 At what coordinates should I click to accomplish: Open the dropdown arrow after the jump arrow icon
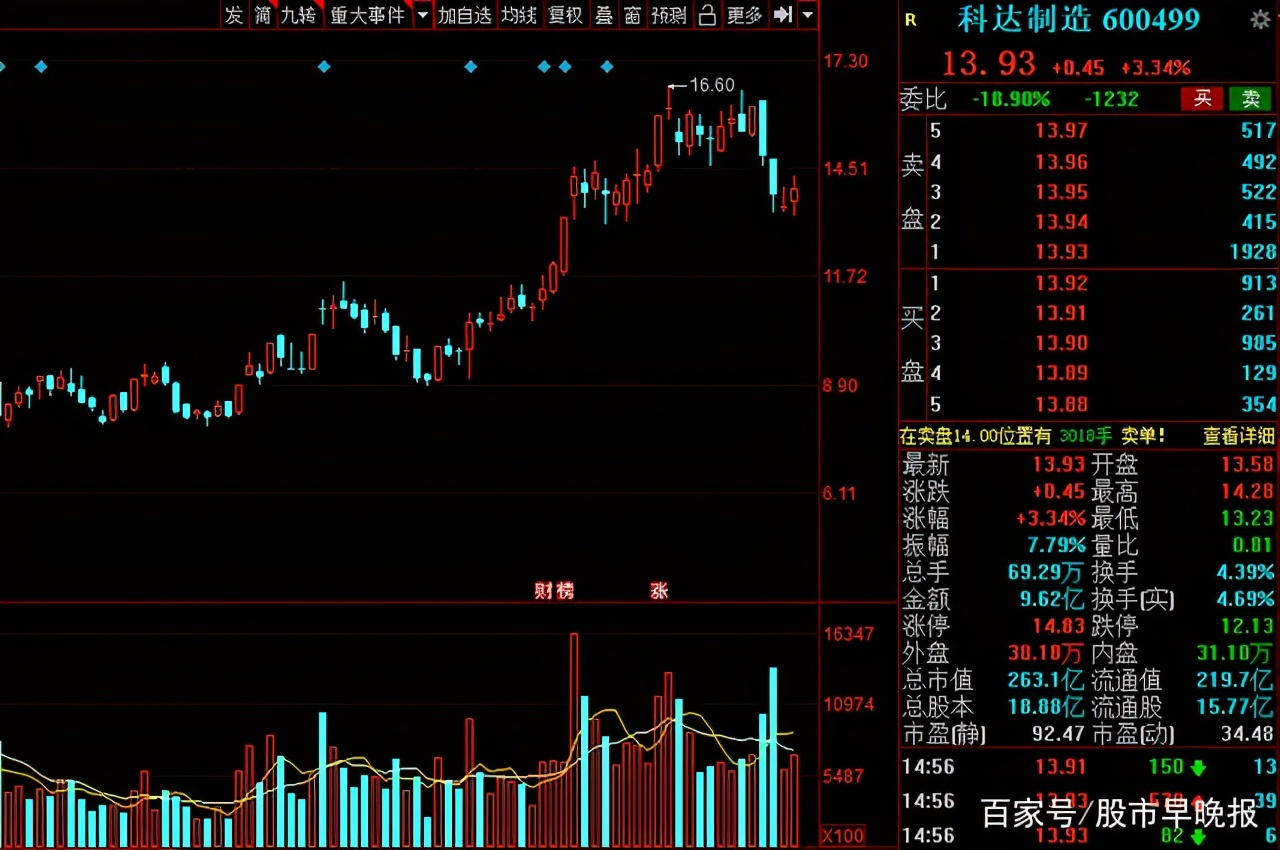[807, 15]
